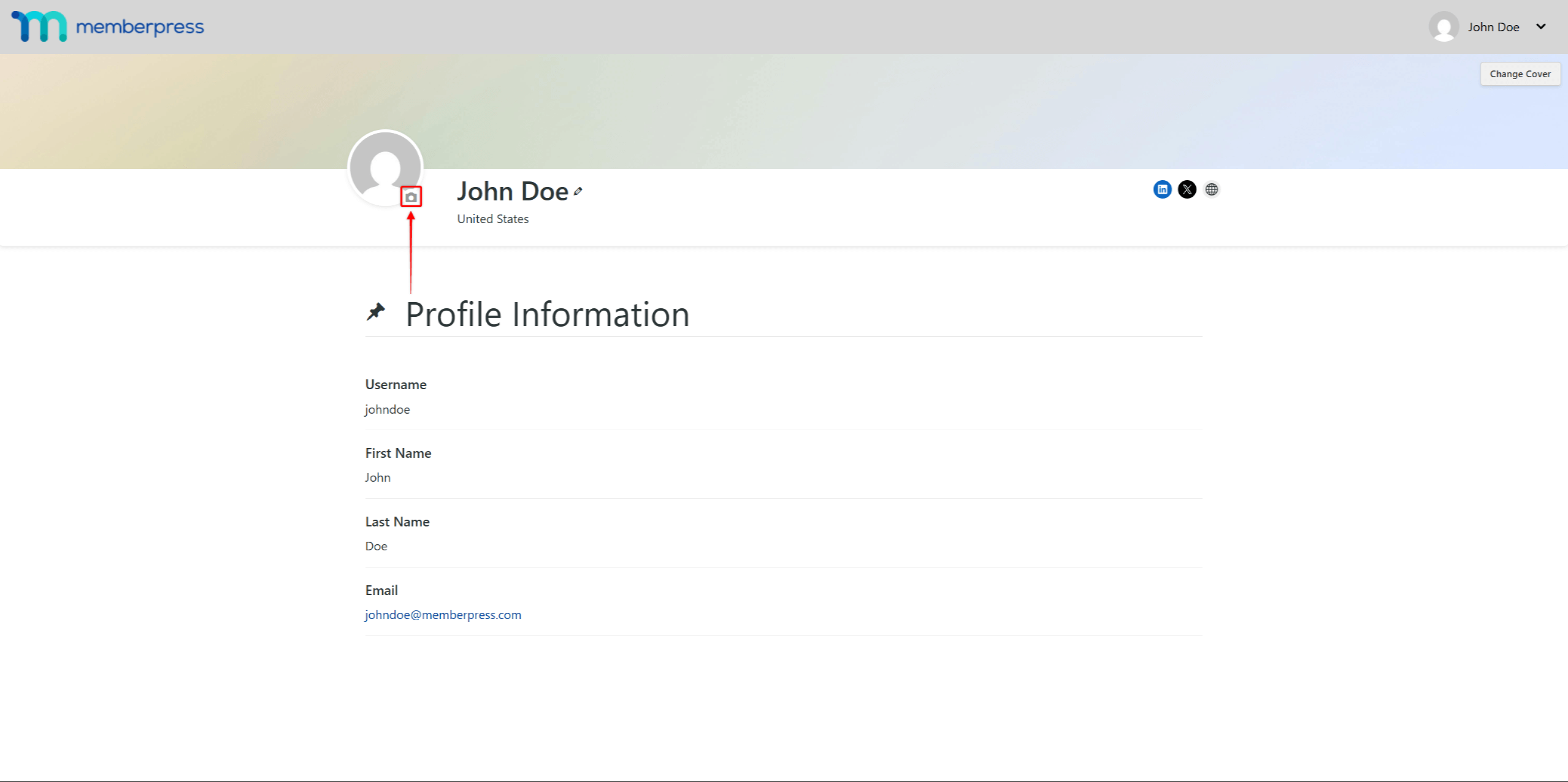Click the MemberPress 'm' logo icon
The width and height of the screenshot is (1568, 782).
tap(39, 26)
